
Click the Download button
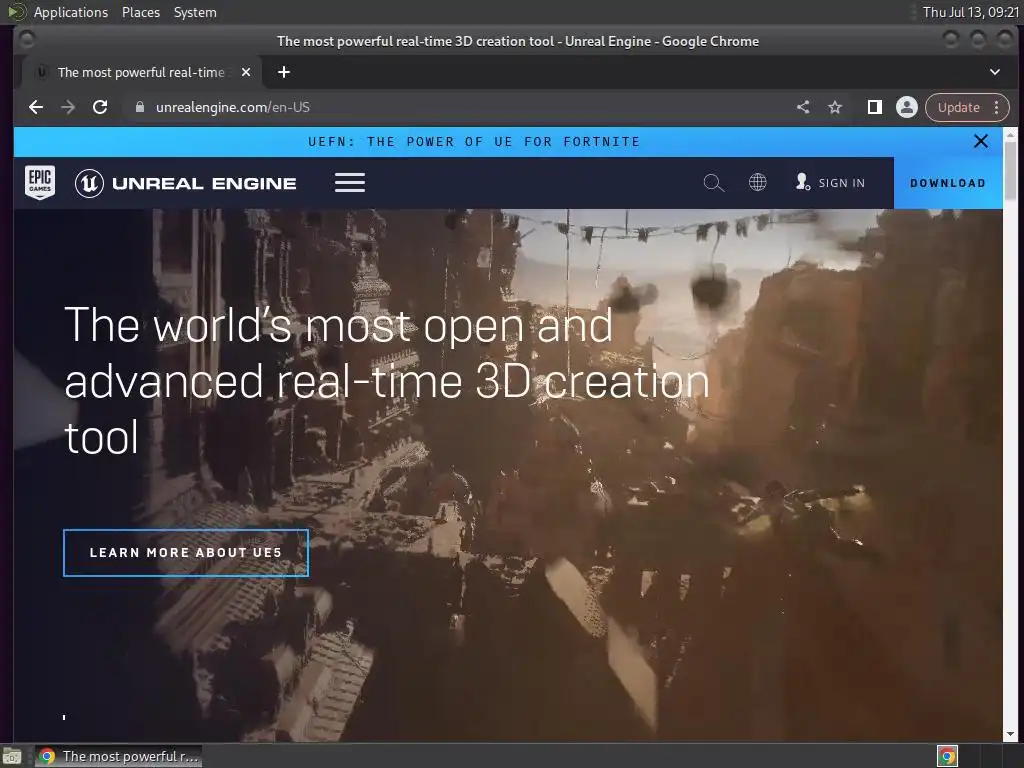click(948, 183)
